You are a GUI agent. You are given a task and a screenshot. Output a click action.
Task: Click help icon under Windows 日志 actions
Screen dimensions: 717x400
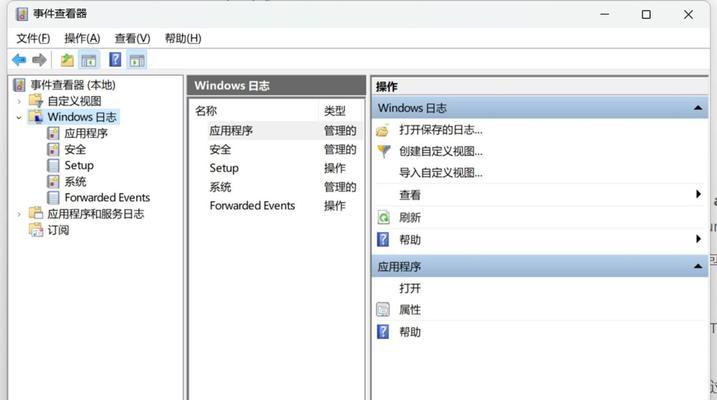tap(383, 240)
